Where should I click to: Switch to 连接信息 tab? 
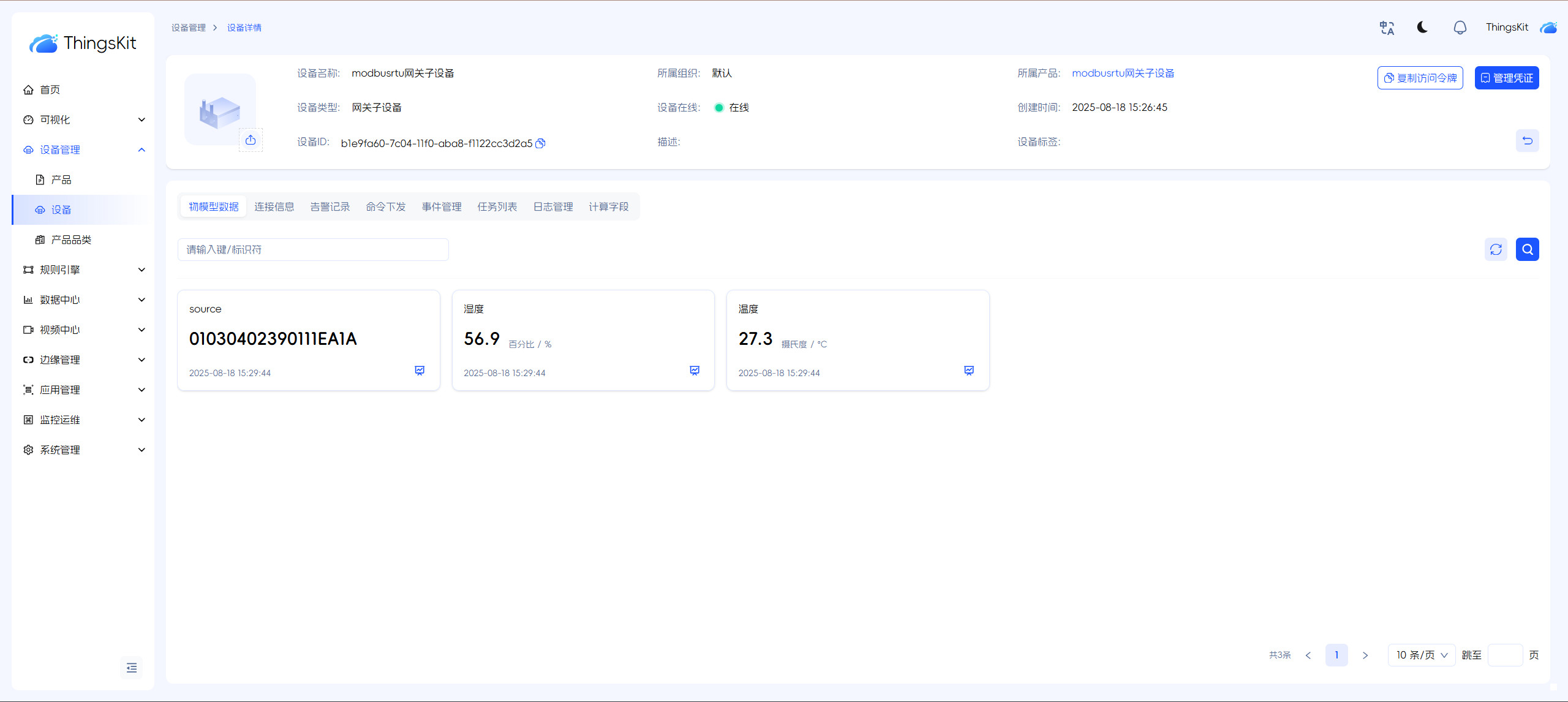[x=274, y=206]
